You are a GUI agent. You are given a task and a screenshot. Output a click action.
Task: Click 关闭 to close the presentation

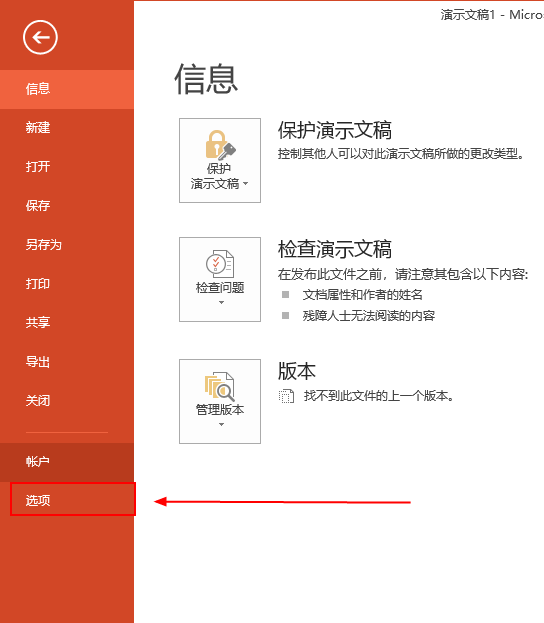pyautogui.click(x=67, y=400)
